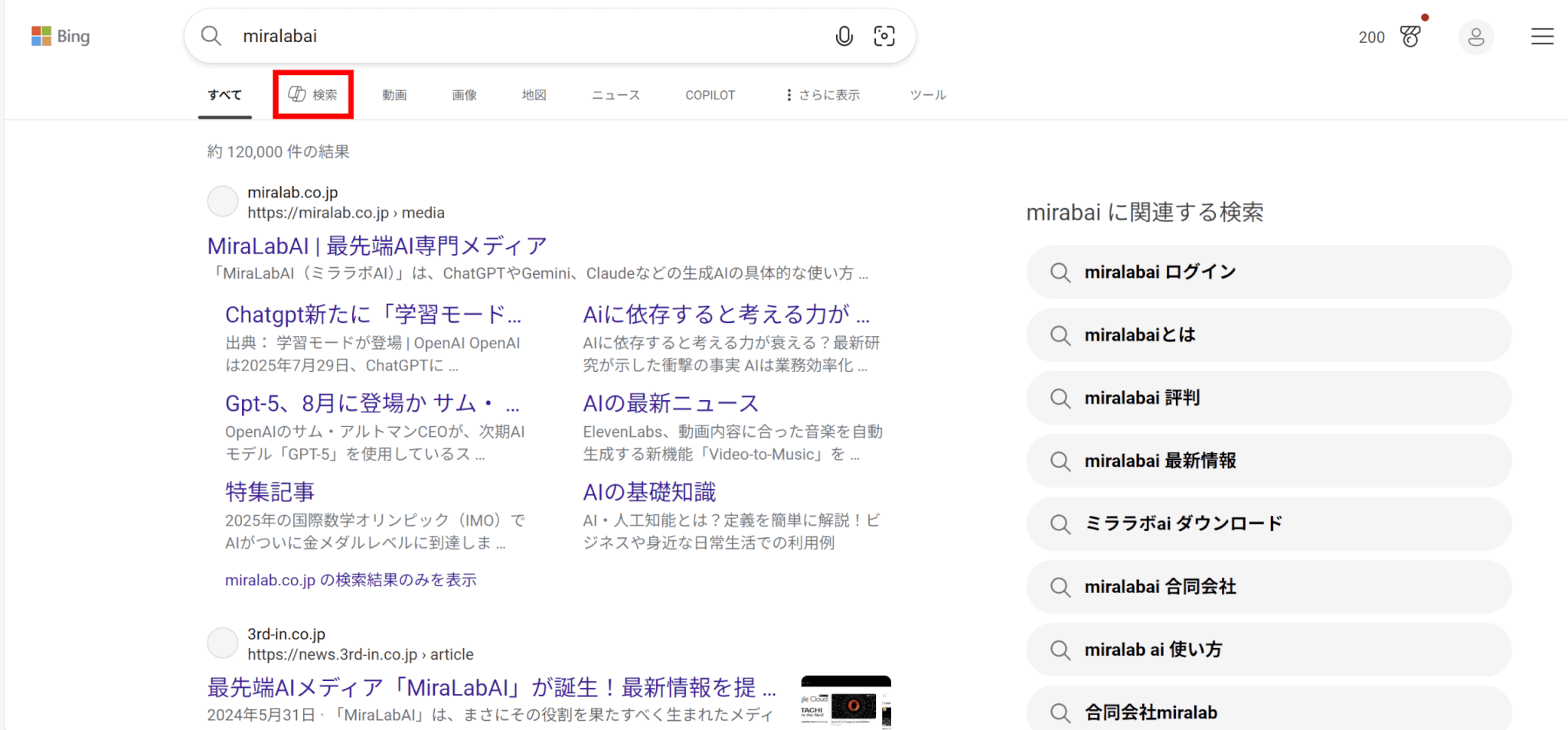Open the account profile icon

point(1476,37)
